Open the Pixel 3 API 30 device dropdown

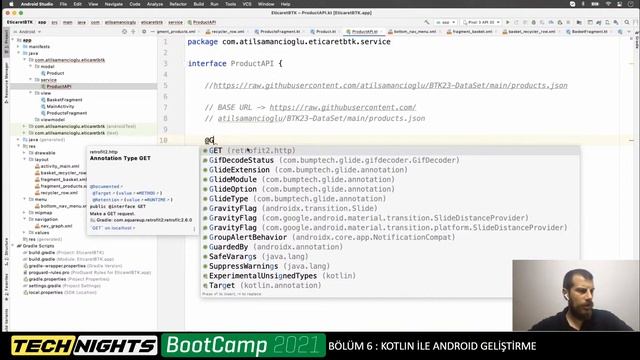pyautogui.click(x=482, y=22)
